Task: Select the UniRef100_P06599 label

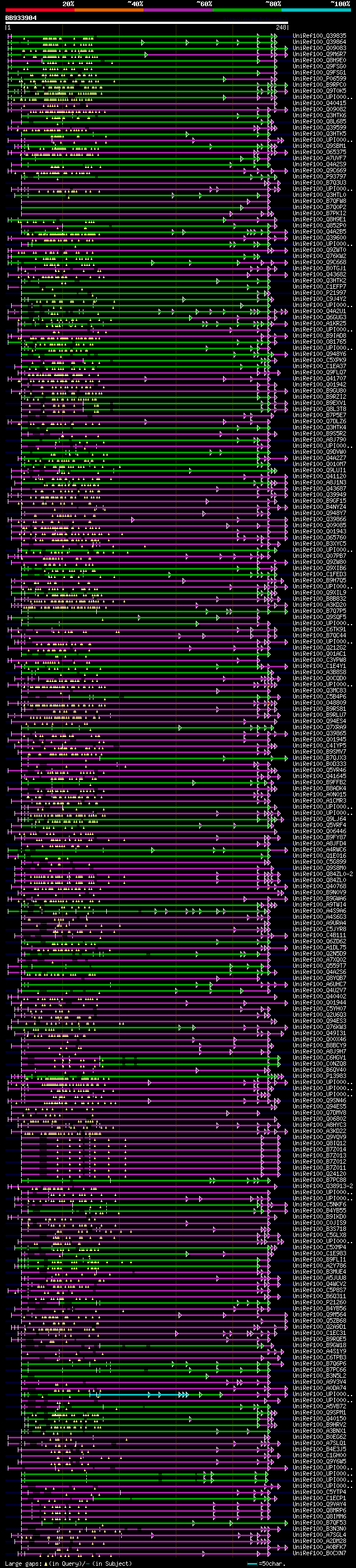Action: 319,78
